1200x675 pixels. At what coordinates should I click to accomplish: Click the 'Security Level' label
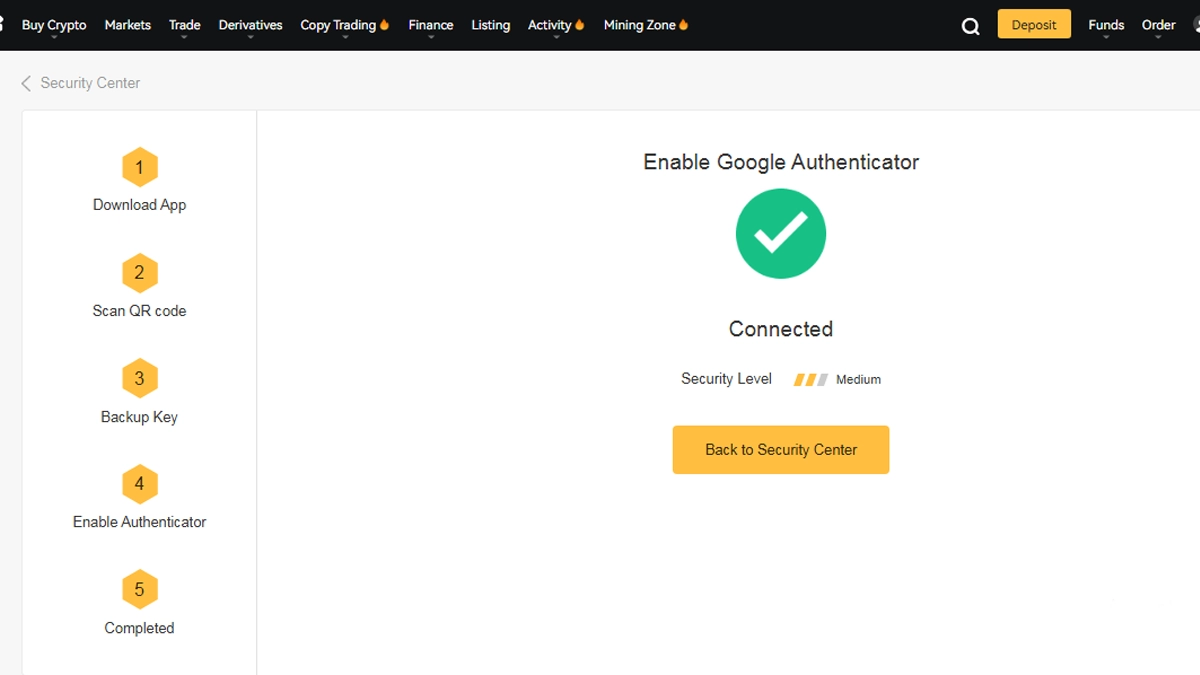pyautogui.click(x=727, y=379)
